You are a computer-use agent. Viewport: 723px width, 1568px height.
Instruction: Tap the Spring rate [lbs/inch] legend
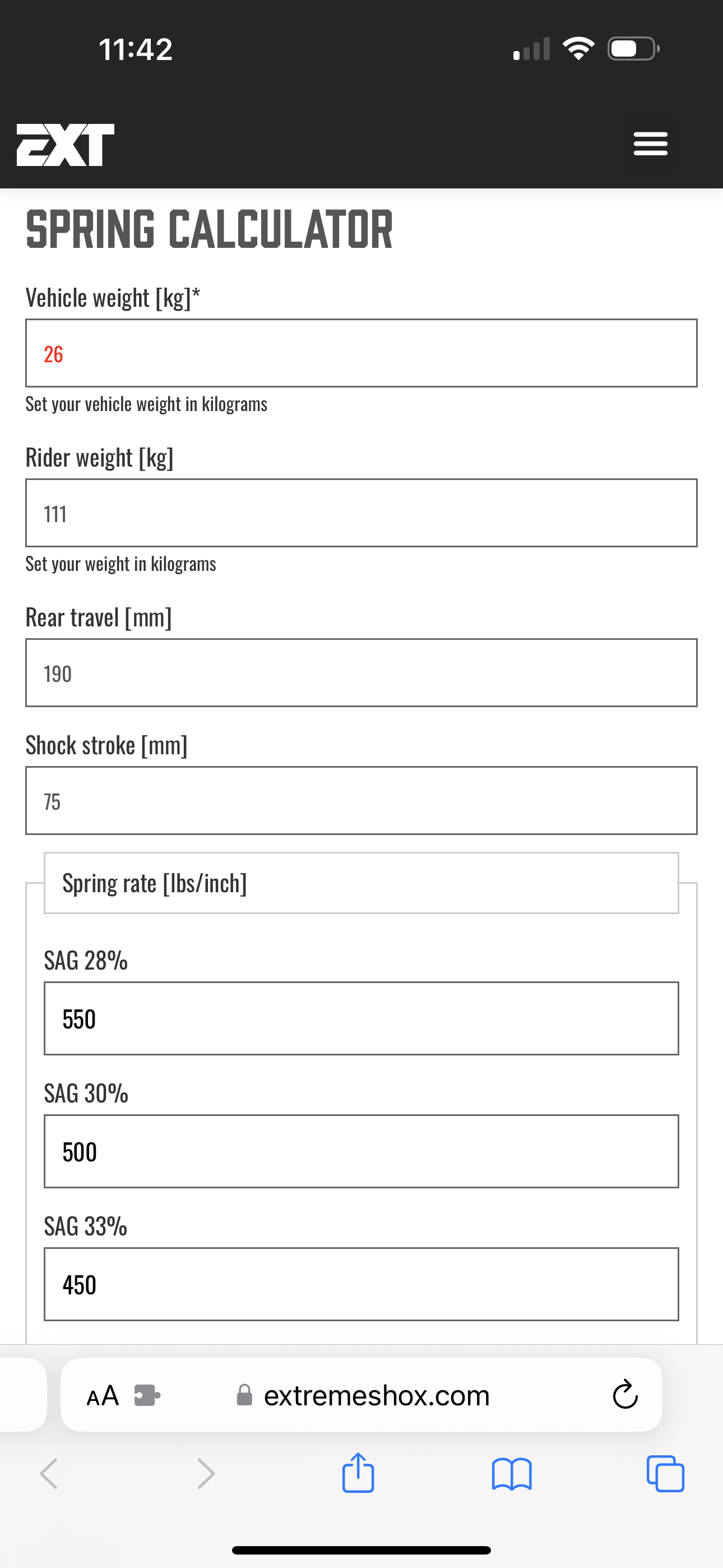click(x=155, y=883)
